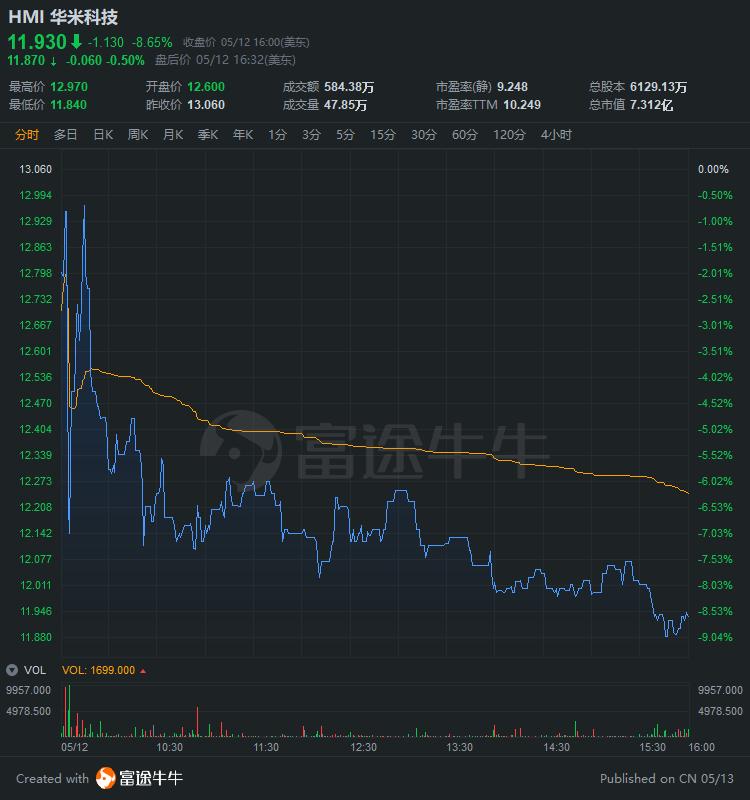This screenshot has height=800, width=750.
Task: Click the red triangle beside VOL value
Action: coord(143,671)
